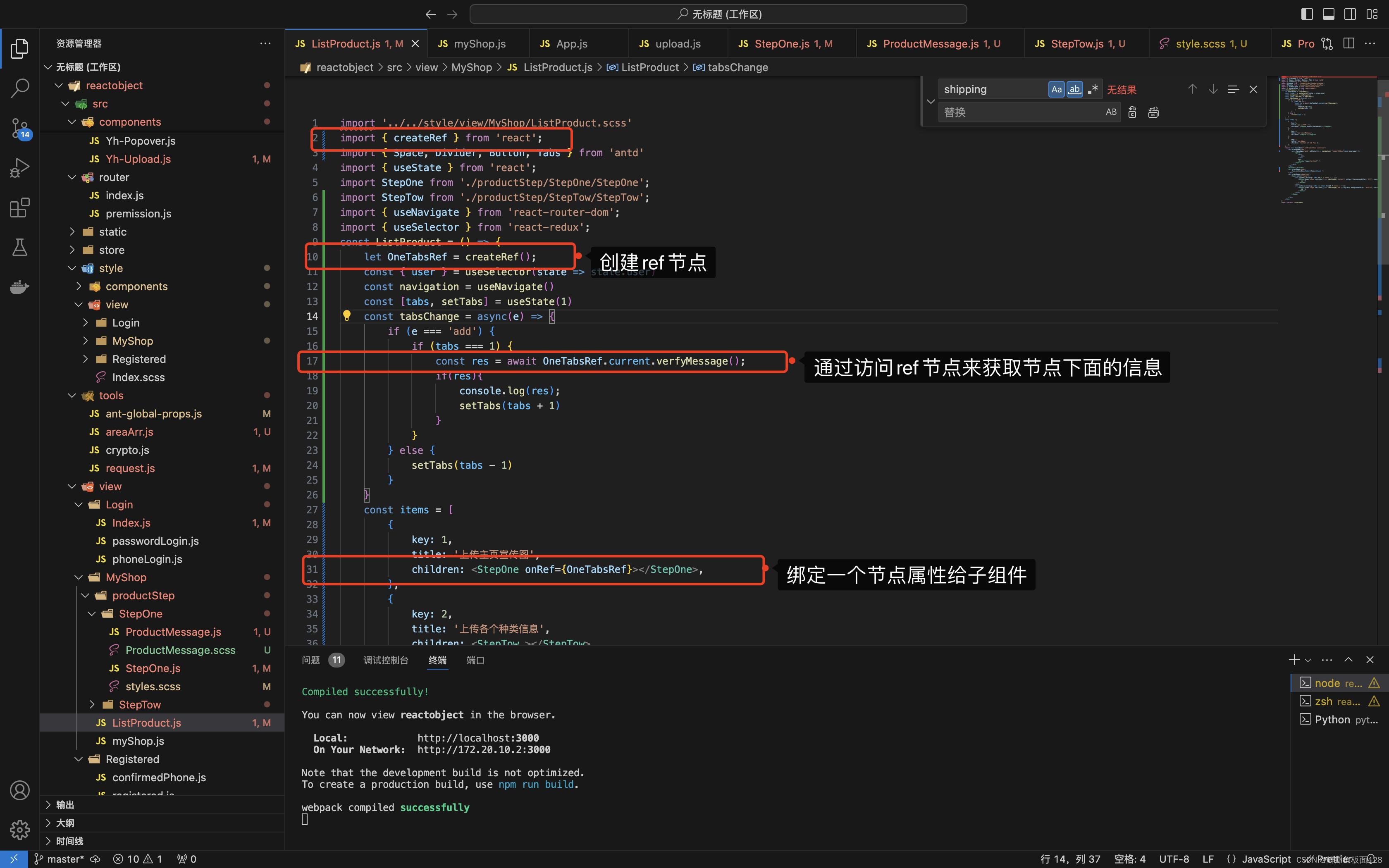Select the Problems tab in bottom panel
The height and width of the screenshot is (868, 1389).
311,659
